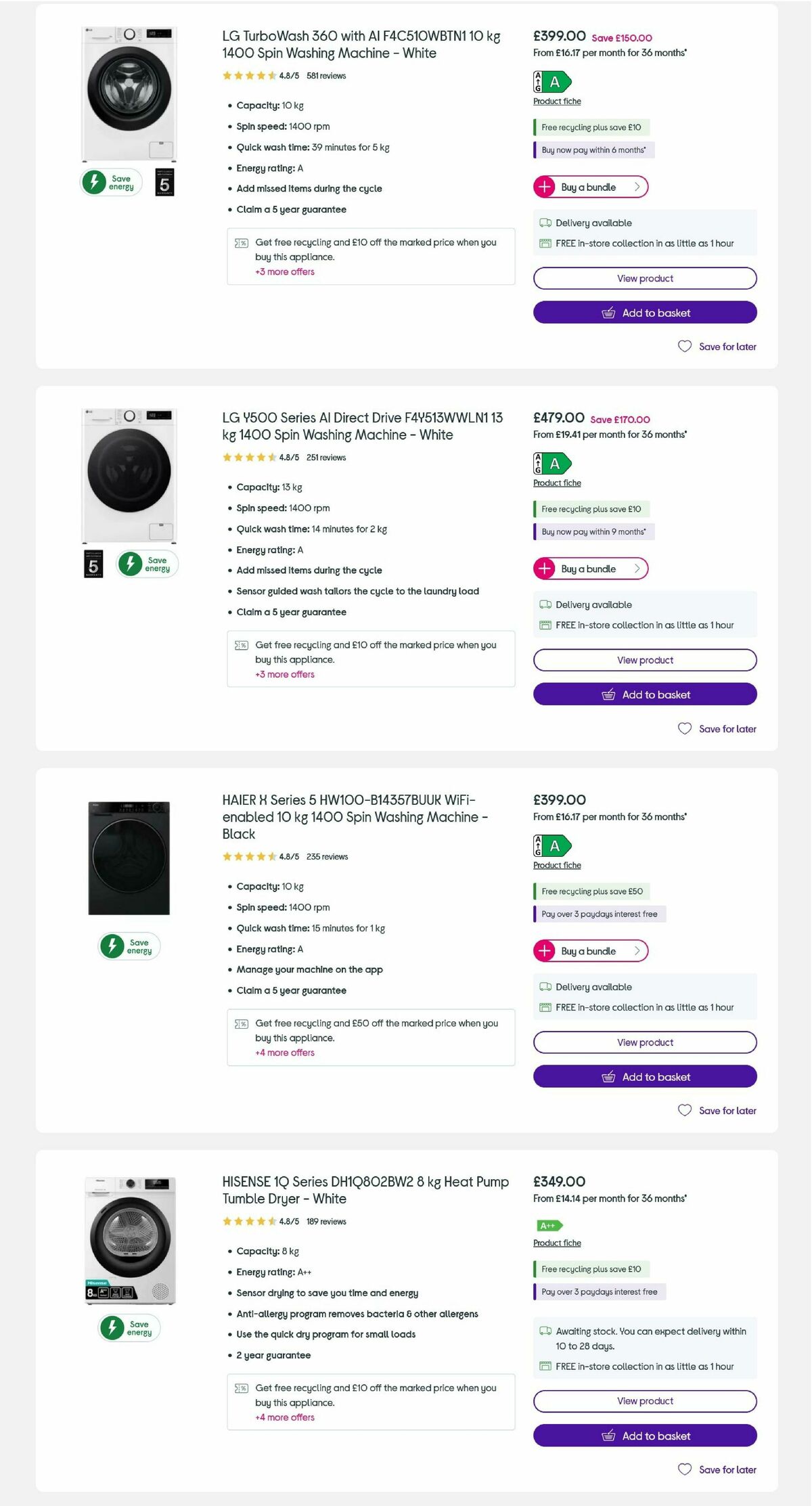Click the 581 reviews link for the LG TurboWash
Image resolution: width=812 pixels, height=1506 pixels.
coord(326,76)
